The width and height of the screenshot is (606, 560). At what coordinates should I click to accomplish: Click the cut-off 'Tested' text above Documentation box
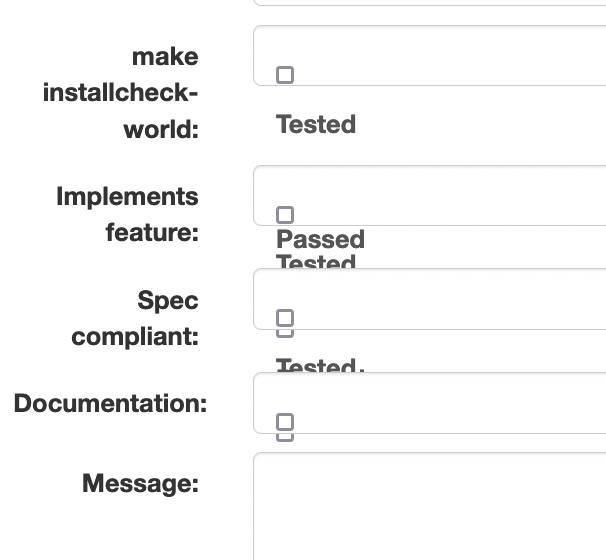[316, 366]
